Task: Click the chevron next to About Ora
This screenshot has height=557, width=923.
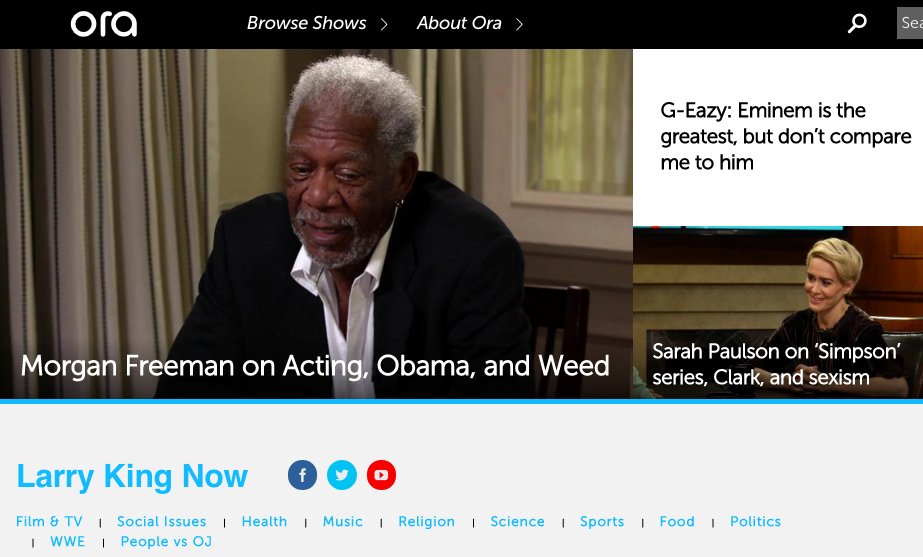Action: (519, 24)
